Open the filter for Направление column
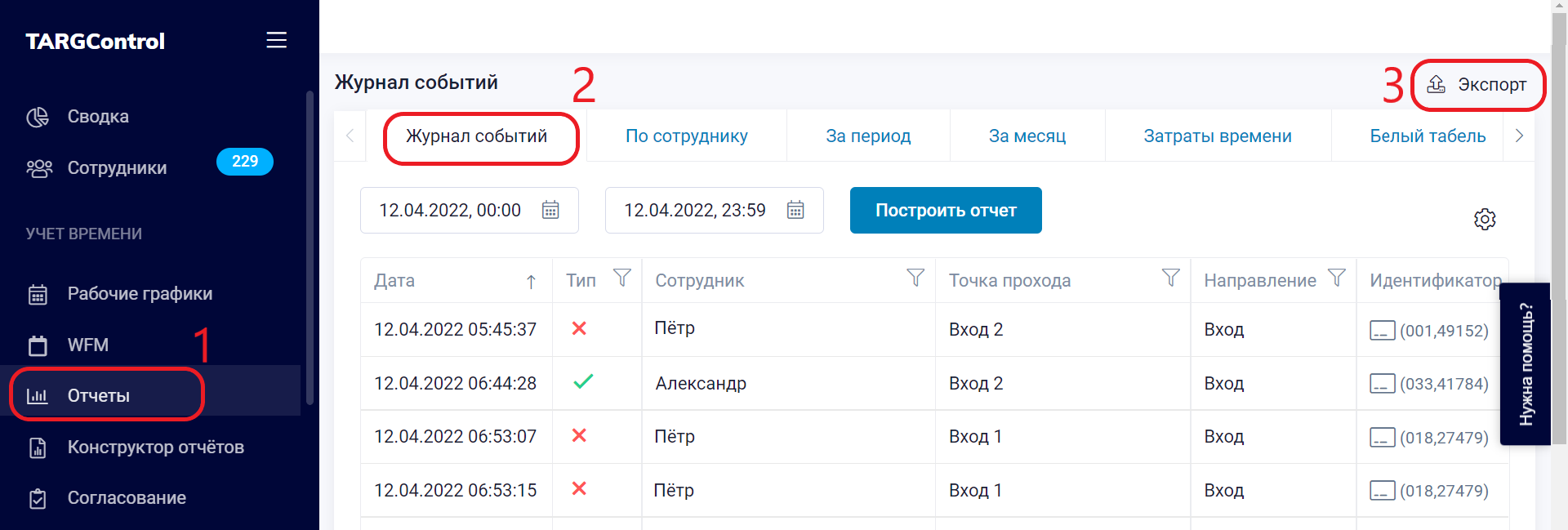Screen dimensions: 1568x530 [1336, 278]
